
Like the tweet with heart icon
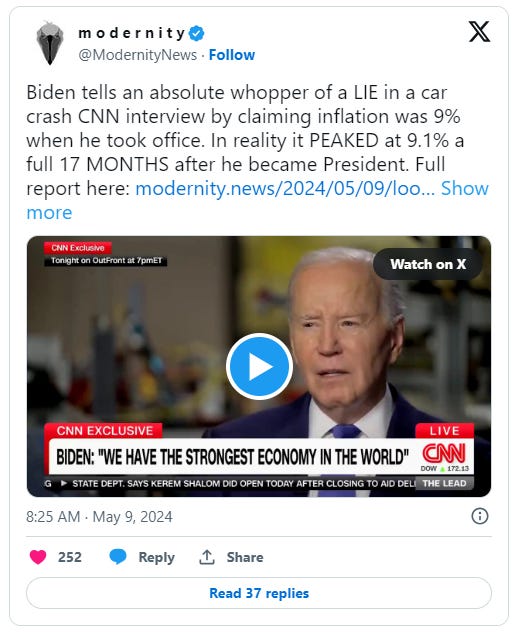(38, 557)
